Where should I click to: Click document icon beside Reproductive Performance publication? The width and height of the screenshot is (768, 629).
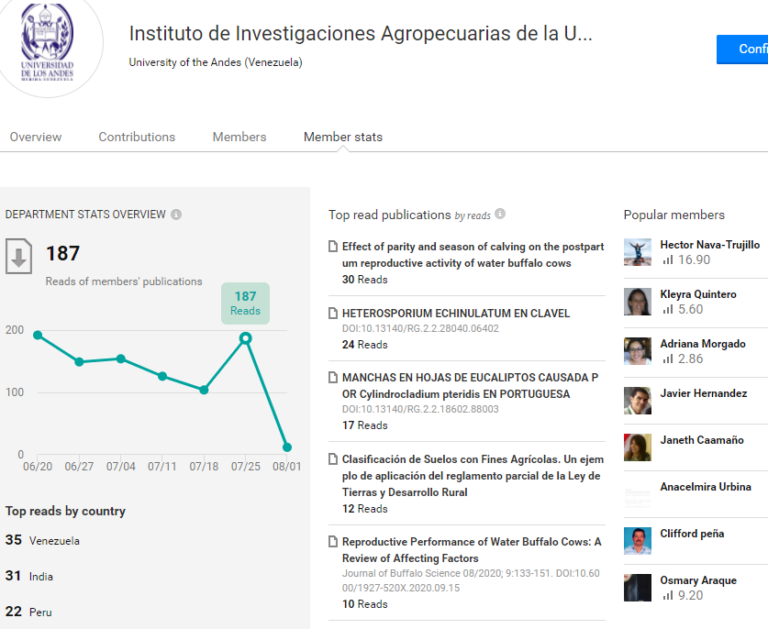click(333, 541)
